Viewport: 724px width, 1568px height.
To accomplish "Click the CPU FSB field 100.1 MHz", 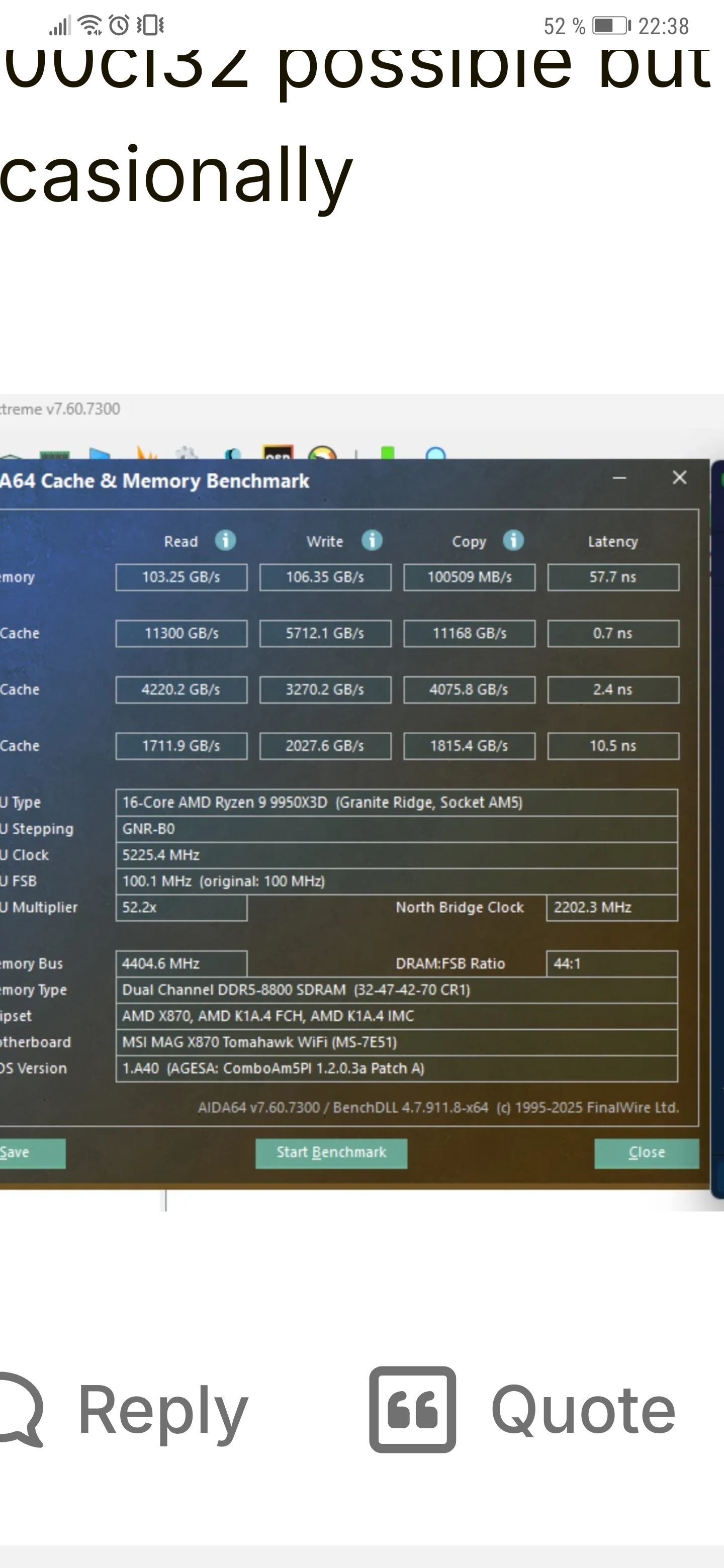I will (x=396, y=881).
